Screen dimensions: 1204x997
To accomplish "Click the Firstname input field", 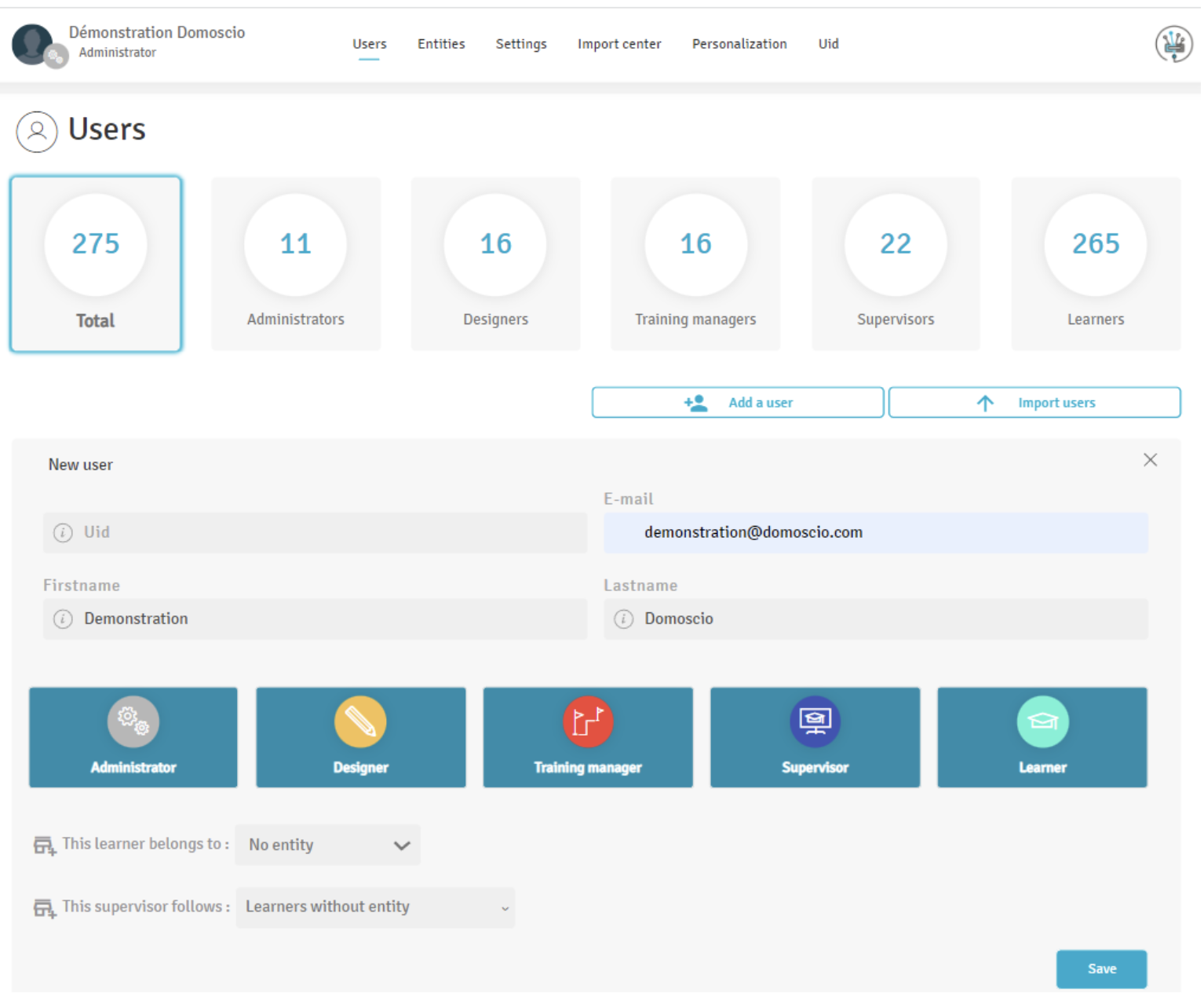I will click(316, 620).
